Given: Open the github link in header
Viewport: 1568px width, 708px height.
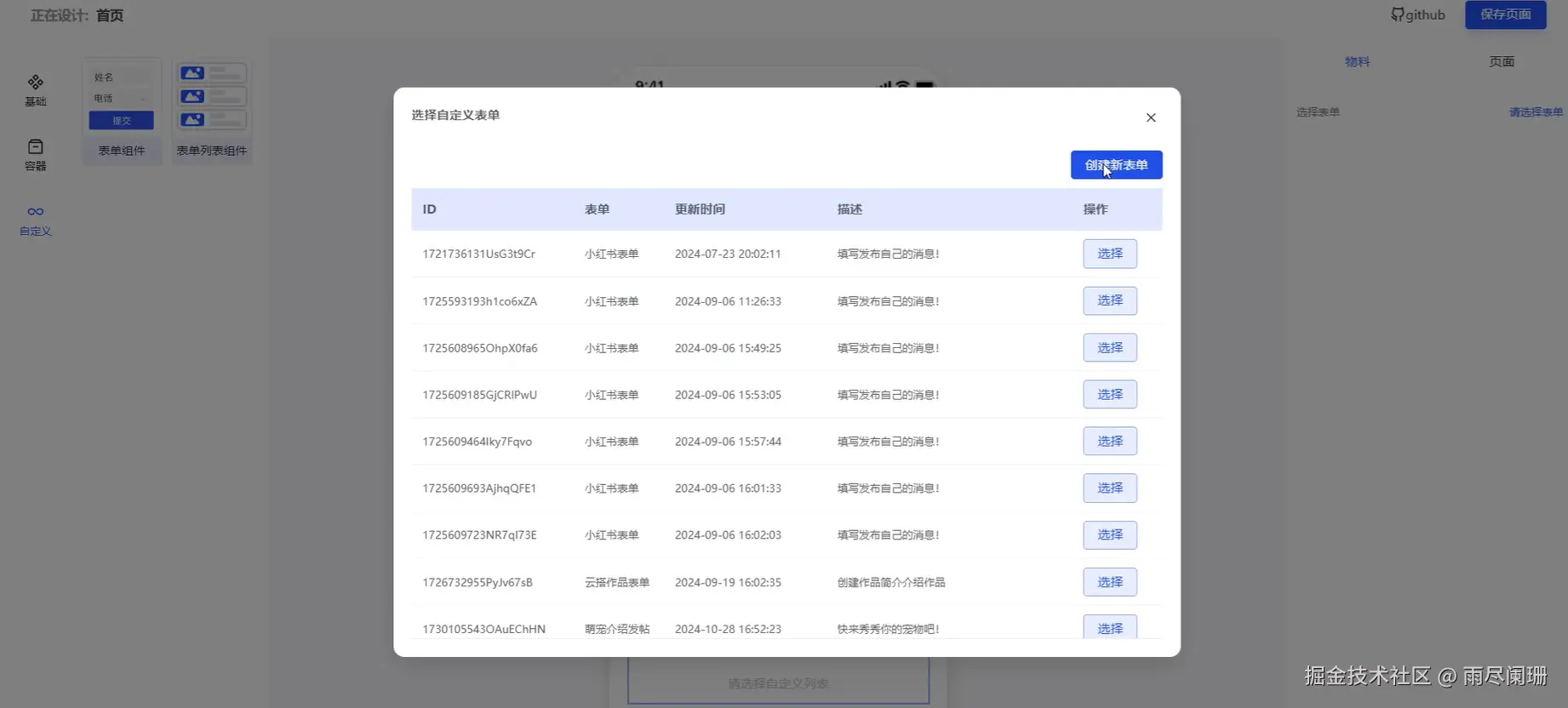Looking at the screenshot, I should click(x=1418, y=14).
